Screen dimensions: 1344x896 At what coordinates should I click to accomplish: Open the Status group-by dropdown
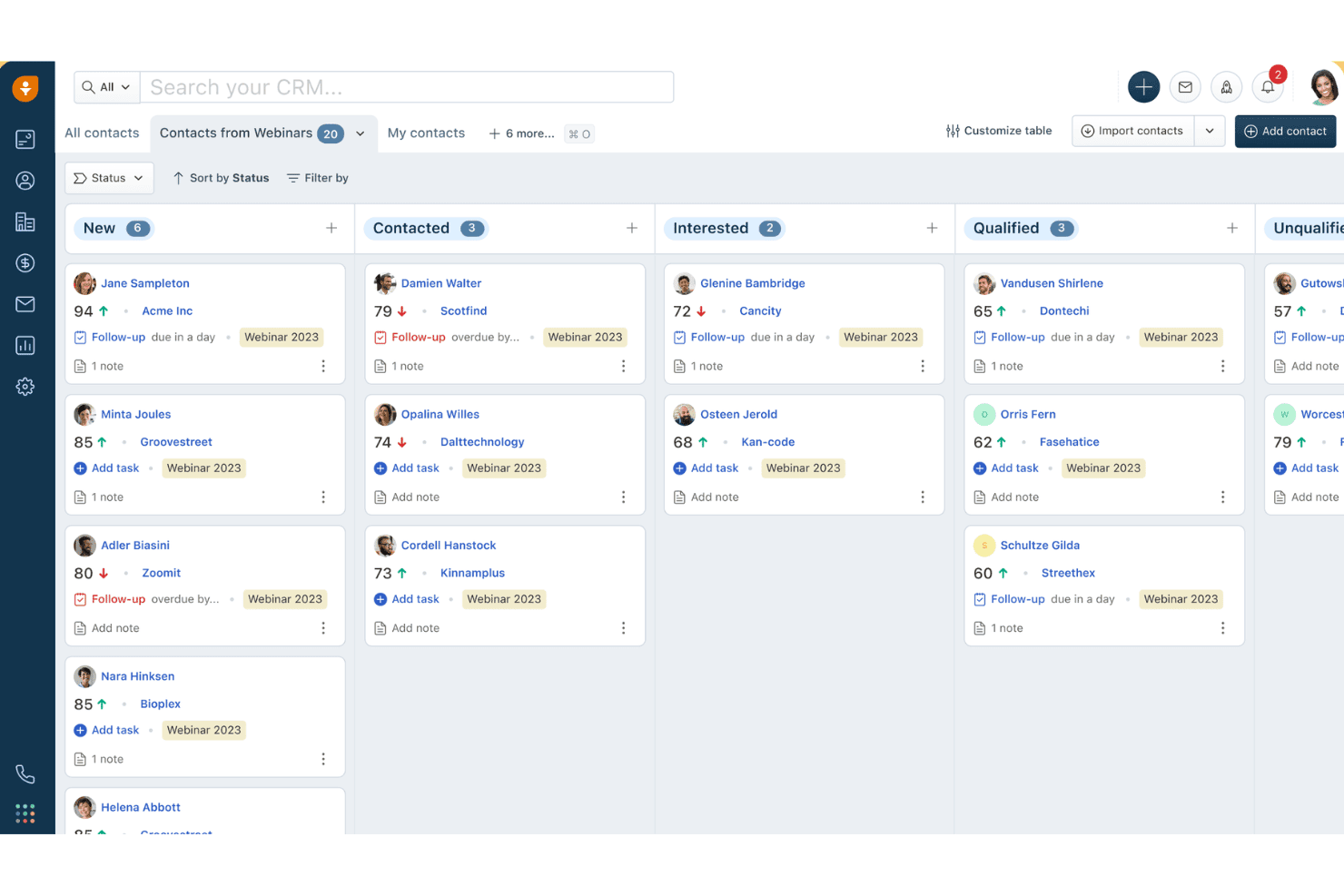(x=109, y=178)
